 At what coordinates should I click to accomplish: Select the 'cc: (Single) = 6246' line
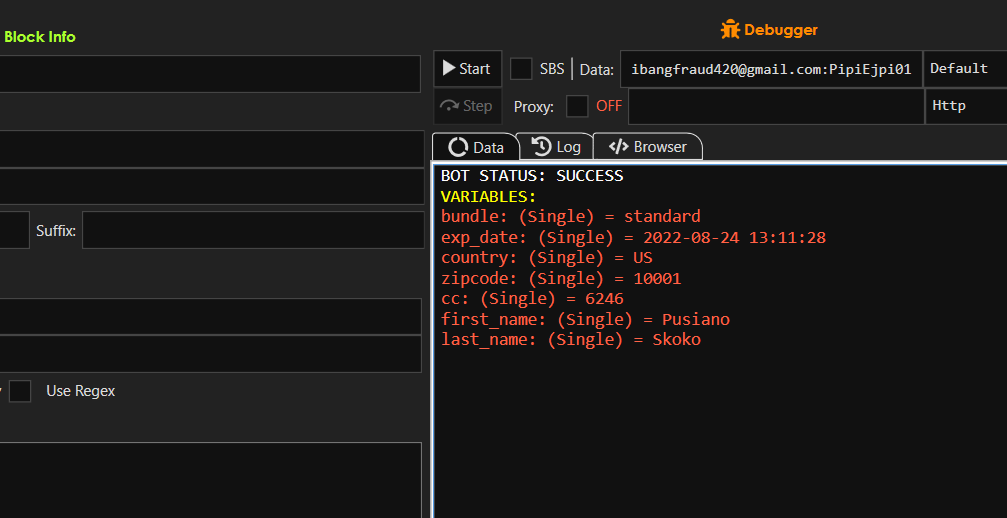point(532,299)
